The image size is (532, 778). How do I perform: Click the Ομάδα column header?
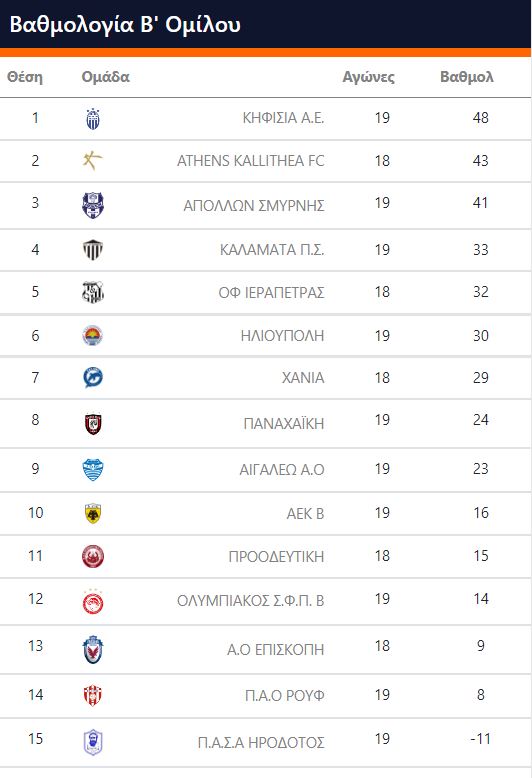pos(105,77)
